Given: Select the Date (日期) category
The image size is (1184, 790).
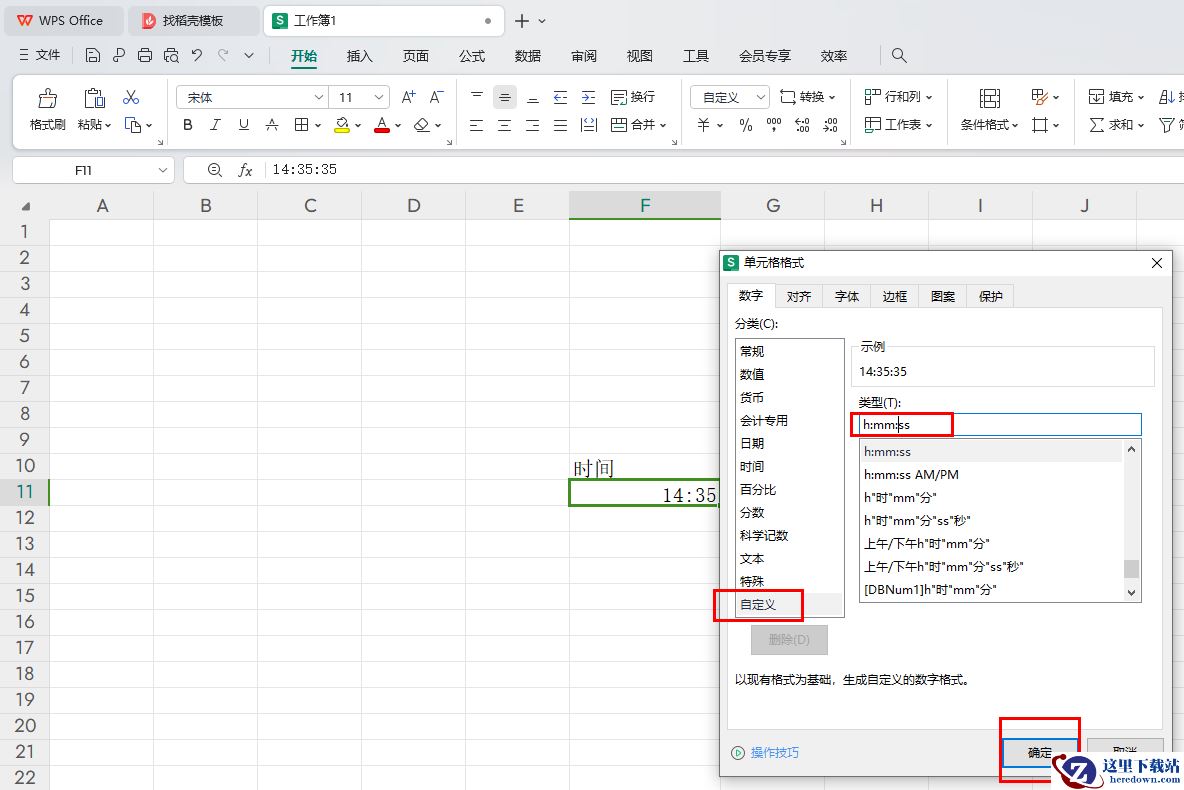Looking at the screenshot, I should [789, 443].
